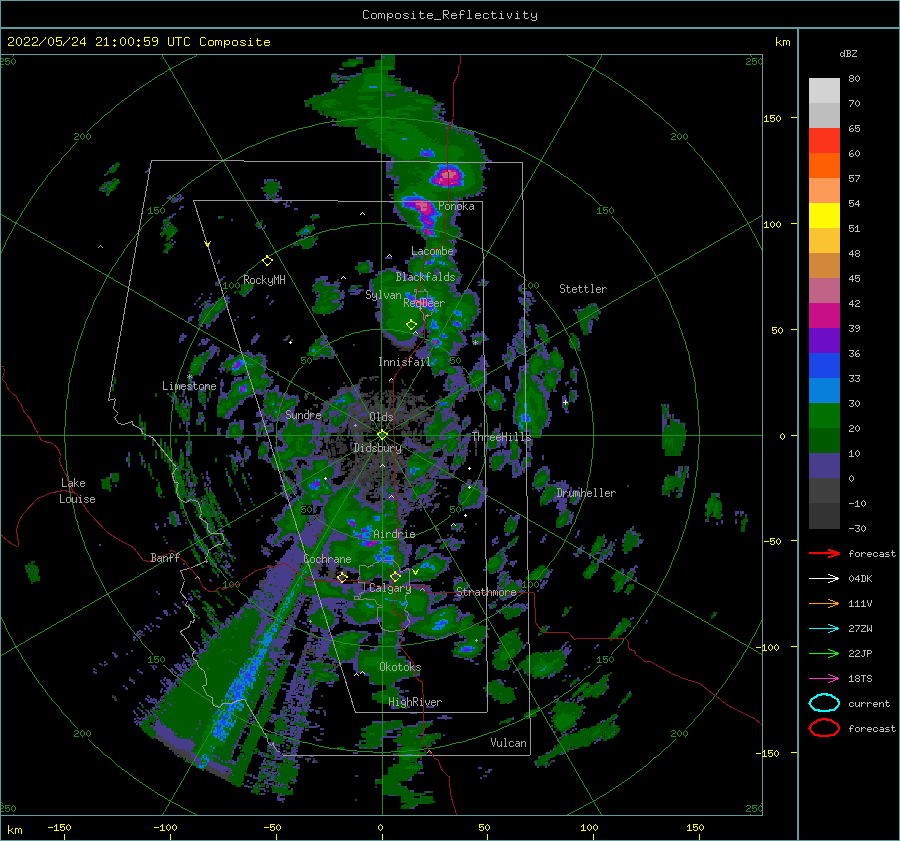Select the orange 111V arrow legend symbol
The height and width of the screenshot is (841, 900).
(824, 603)
